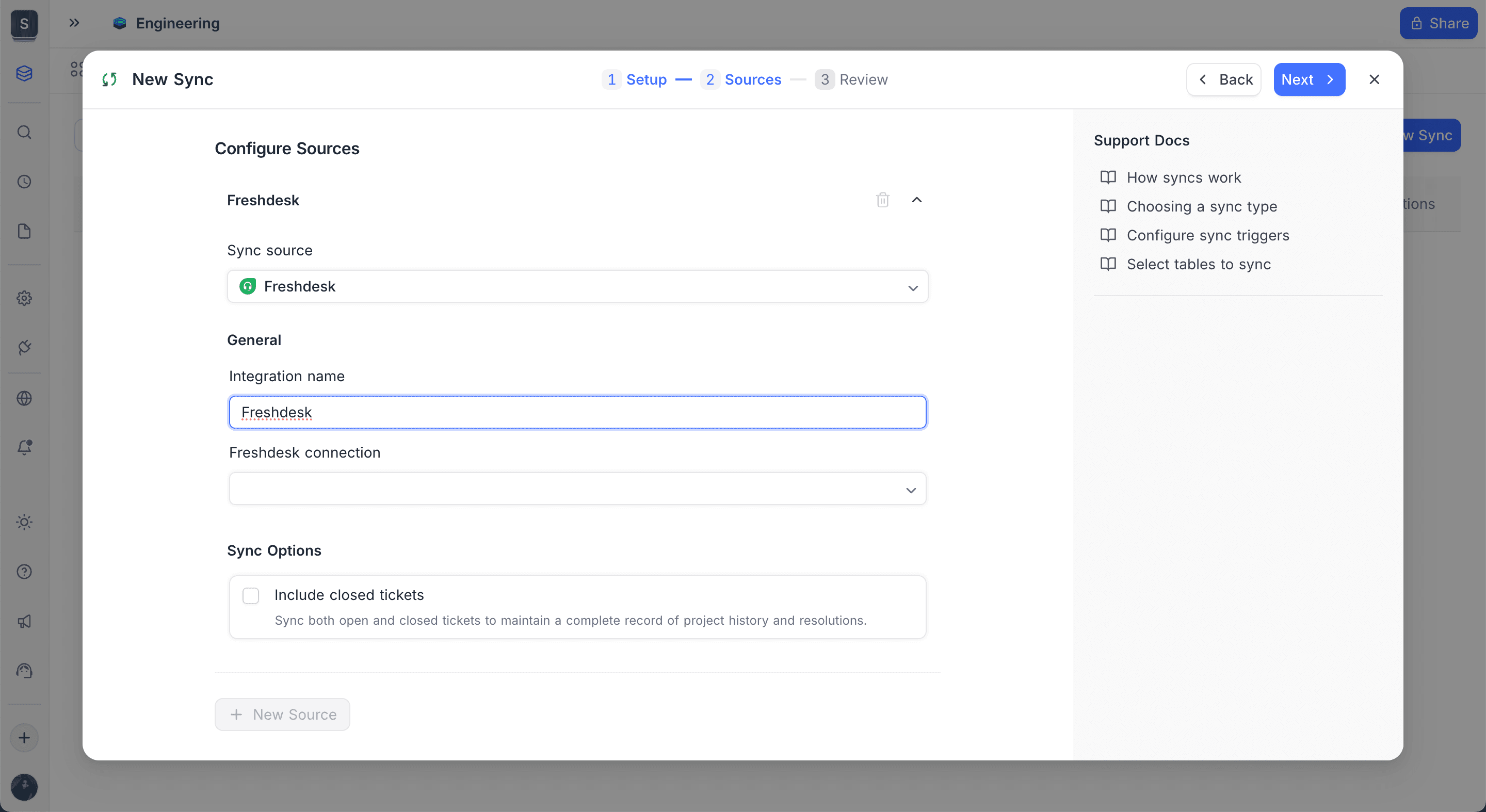
Task: Click the megaphone announcements icon
Action: point(24,621)
